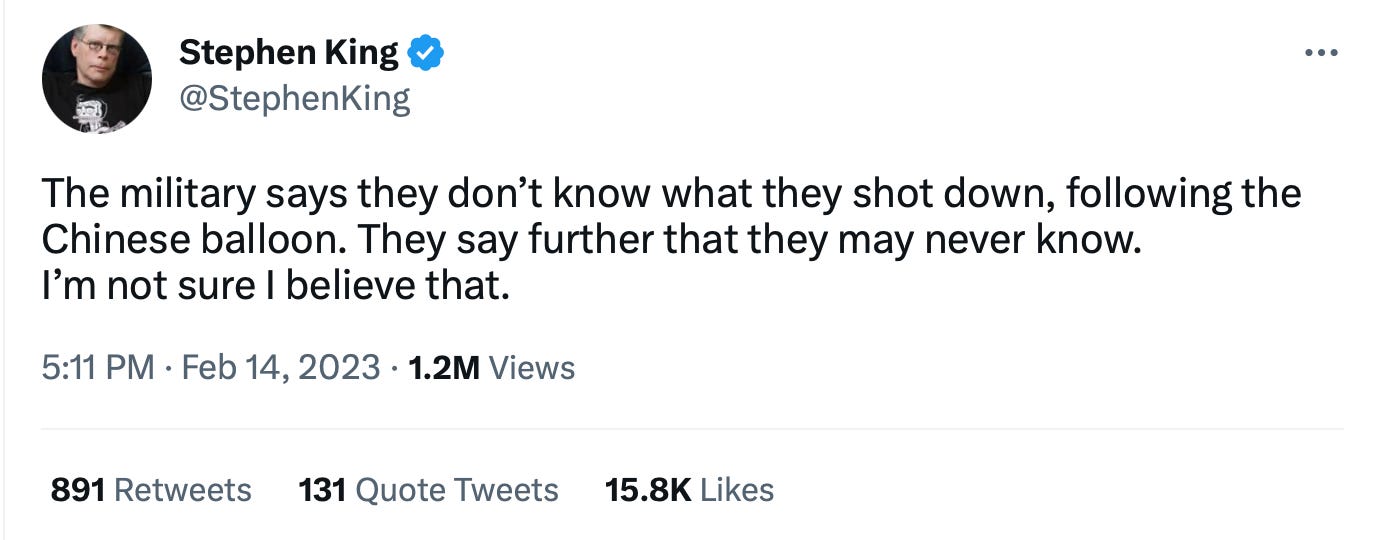
Task: View the 1.2M Views analytics
Action: 492,368
